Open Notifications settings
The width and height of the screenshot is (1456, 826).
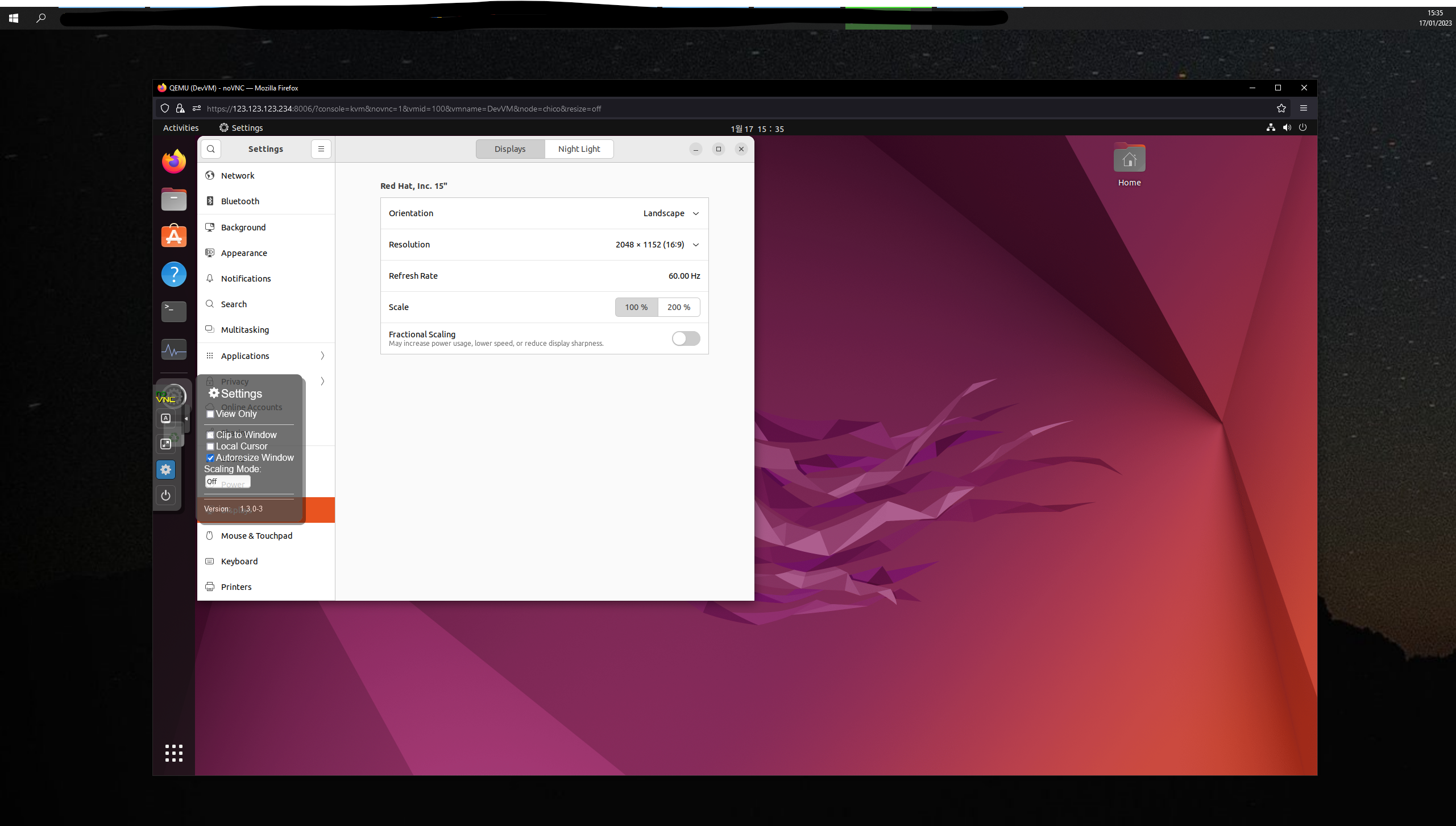coord(266,278)
